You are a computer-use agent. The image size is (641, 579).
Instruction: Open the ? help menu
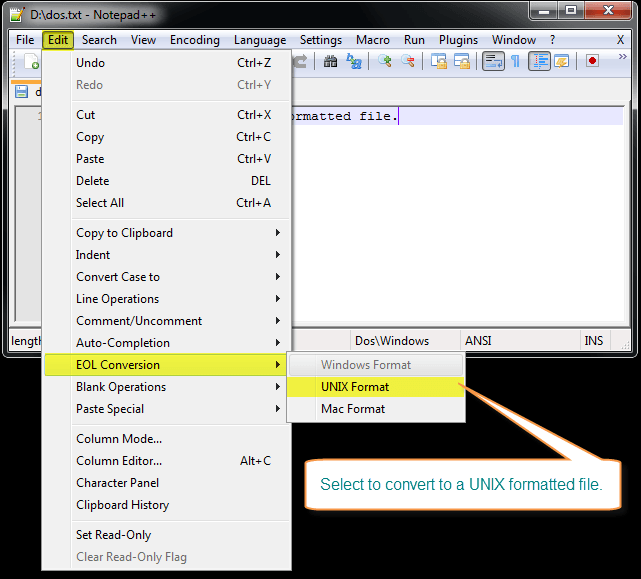tap(552, 40)
